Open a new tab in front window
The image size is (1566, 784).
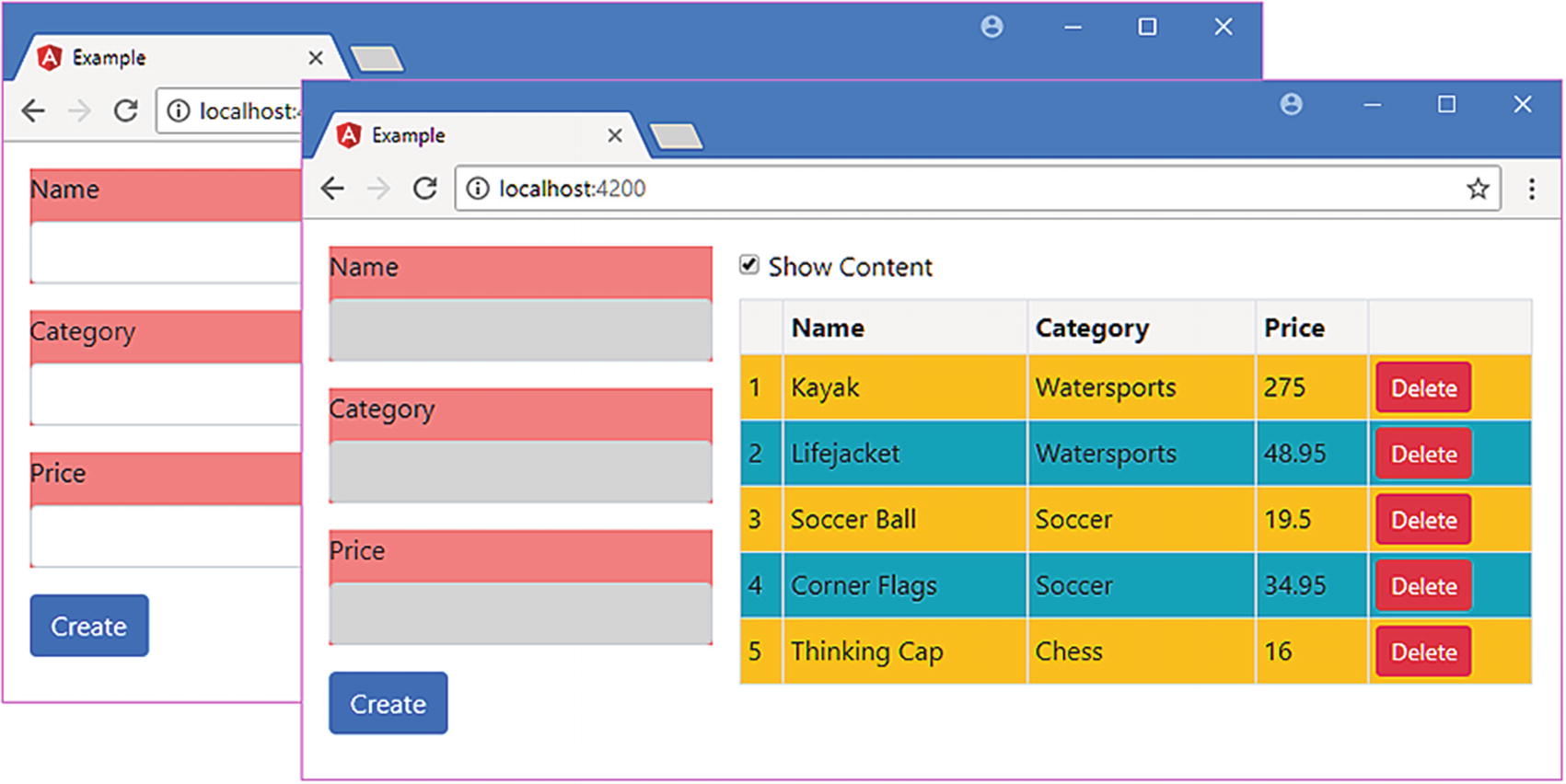677,137
